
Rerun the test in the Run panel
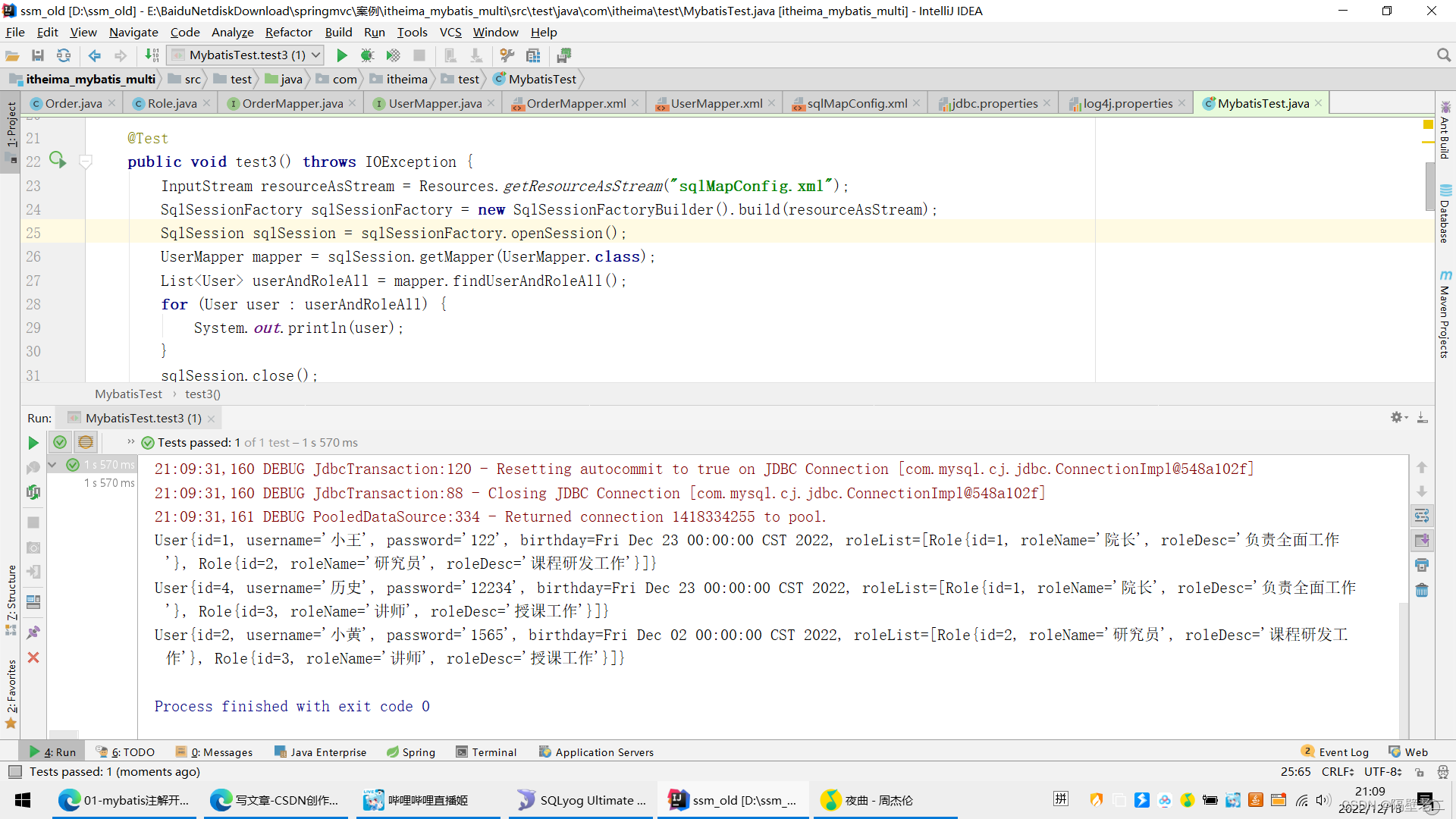tap(33, 443)
